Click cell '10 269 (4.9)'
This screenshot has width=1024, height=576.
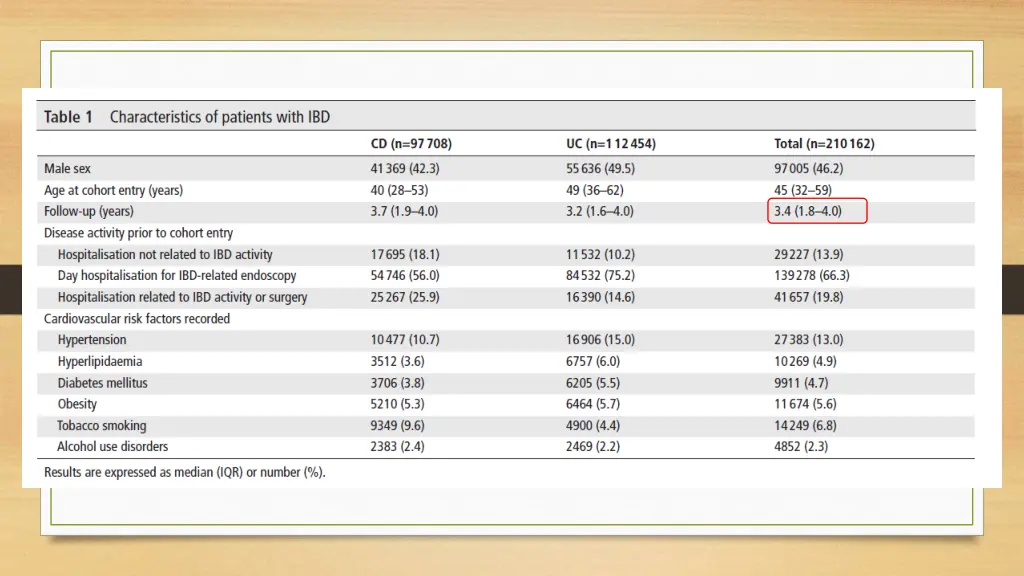(x=805, y=361)
